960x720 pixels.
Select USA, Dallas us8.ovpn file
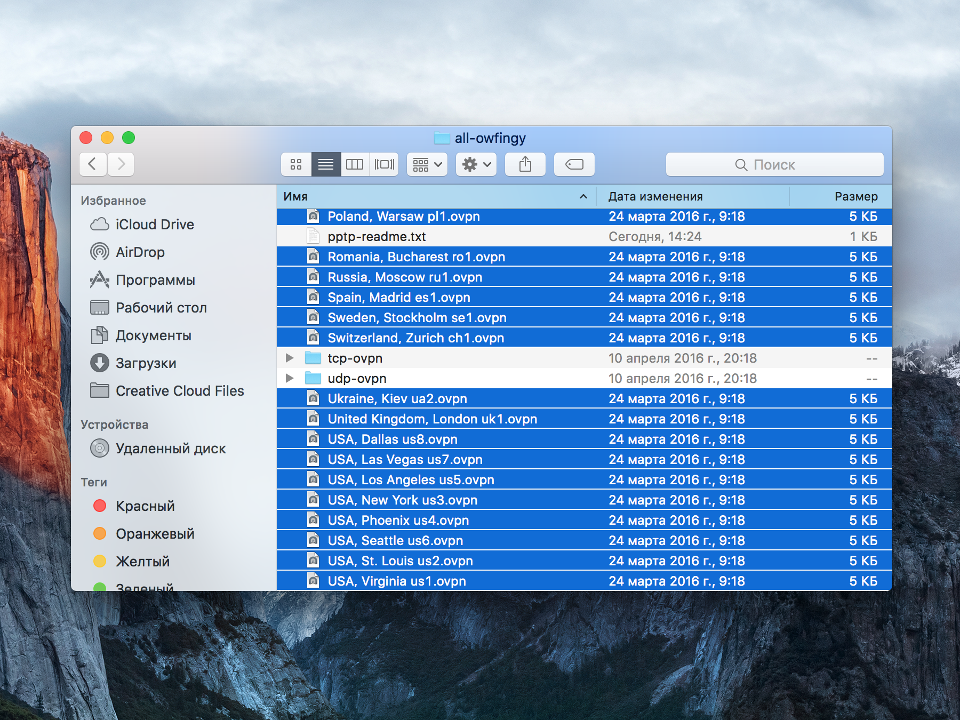(x=584, y=439)
